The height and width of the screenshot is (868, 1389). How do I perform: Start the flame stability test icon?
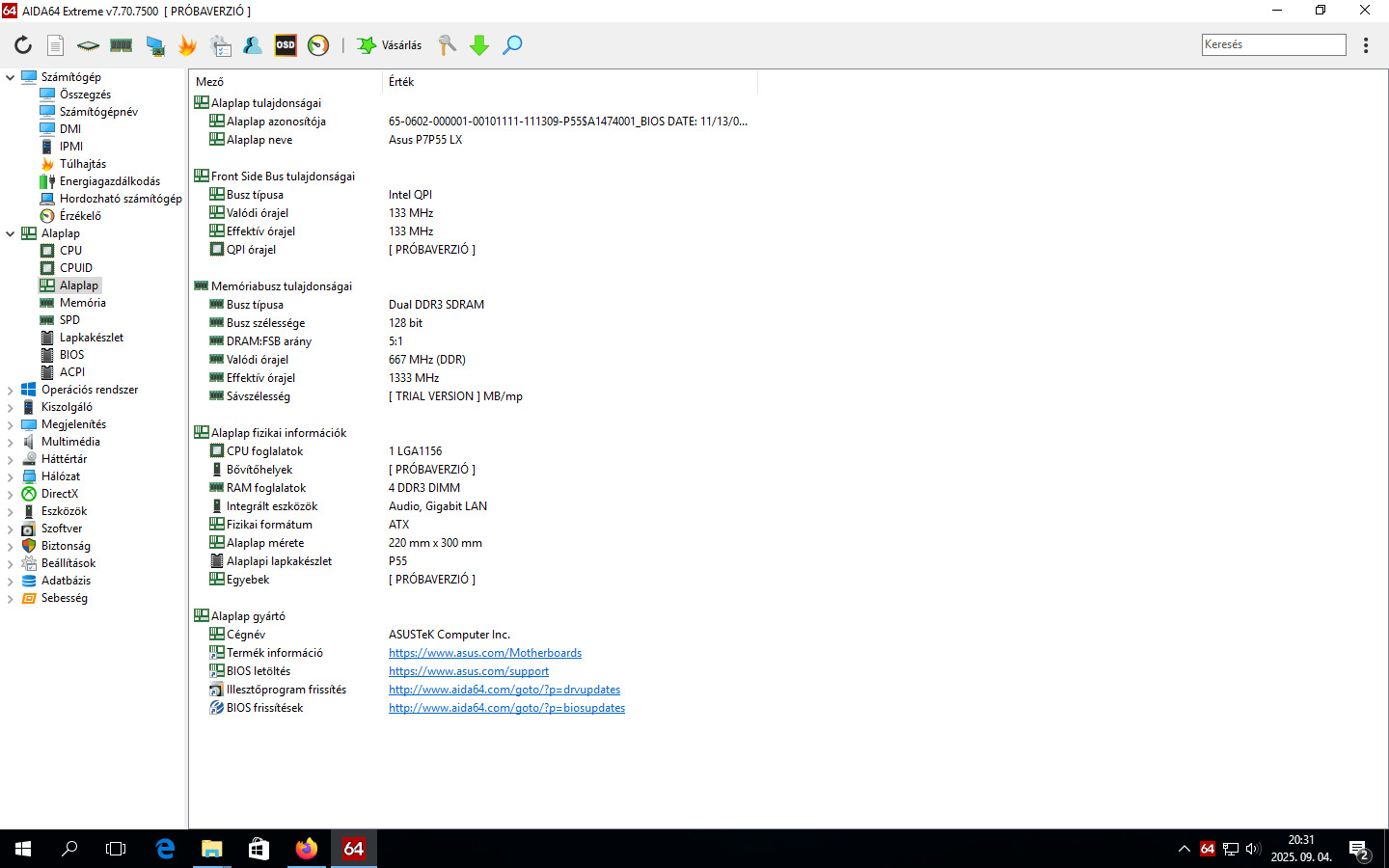pos(187,45)
